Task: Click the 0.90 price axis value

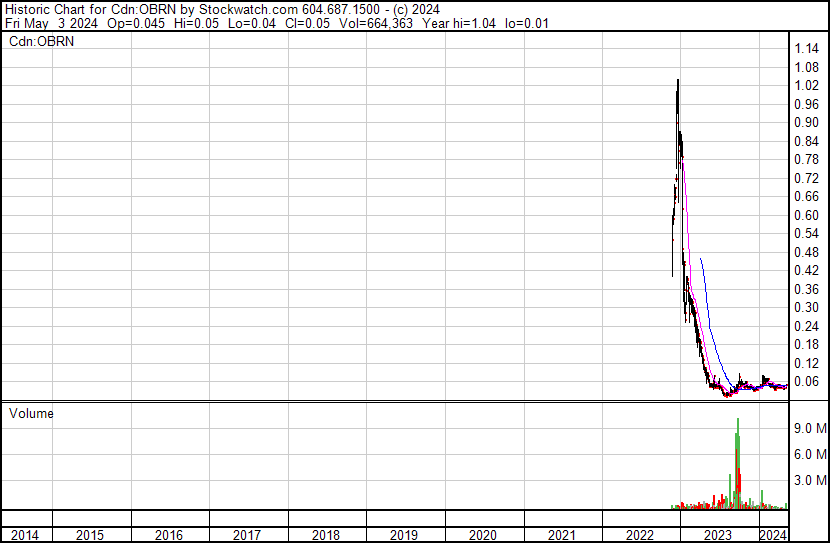Action: (x=807, y=122)
